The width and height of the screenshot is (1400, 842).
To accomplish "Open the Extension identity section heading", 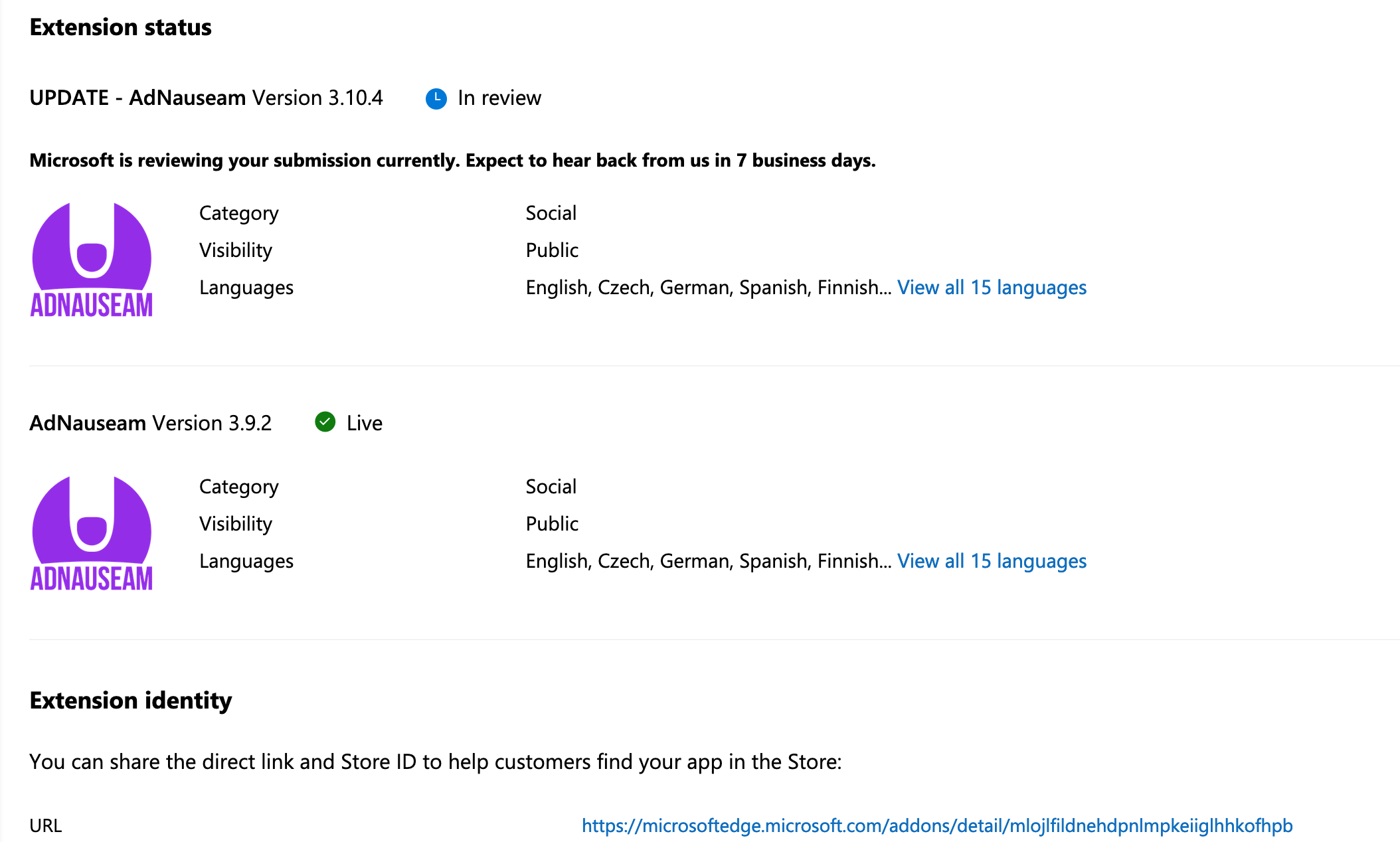I will click(130, 700).
